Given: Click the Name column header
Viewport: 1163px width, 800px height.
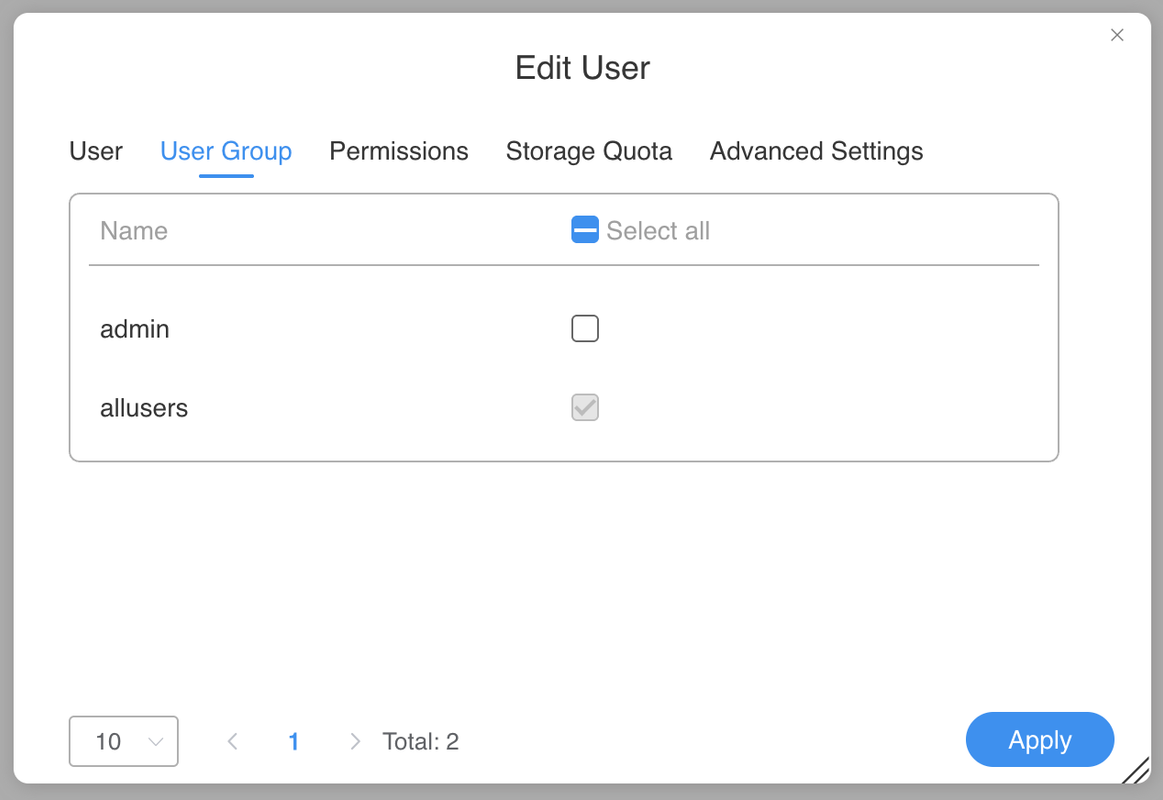Looking at the screenshot, I should coord(134,231).
